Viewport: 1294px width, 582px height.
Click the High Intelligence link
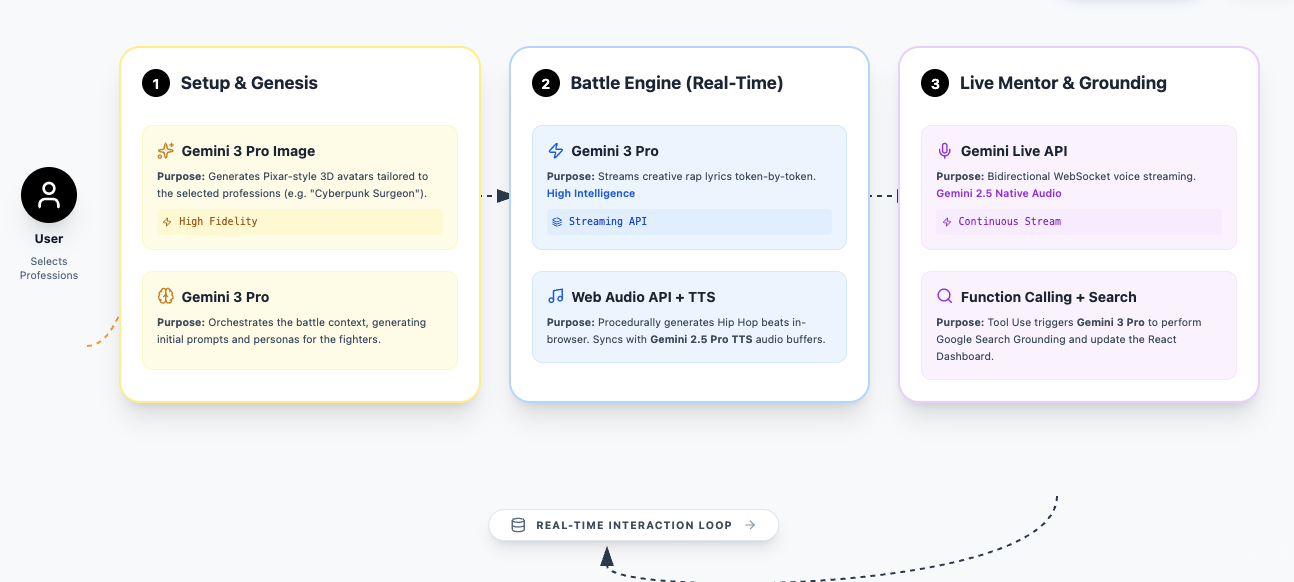(591, 193)
